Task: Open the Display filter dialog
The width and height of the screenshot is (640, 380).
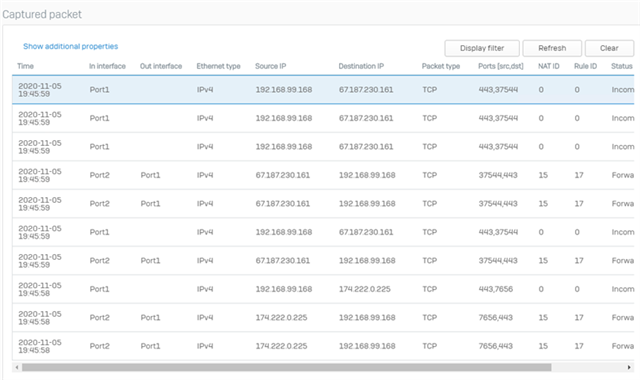Action: click(482, 48)
